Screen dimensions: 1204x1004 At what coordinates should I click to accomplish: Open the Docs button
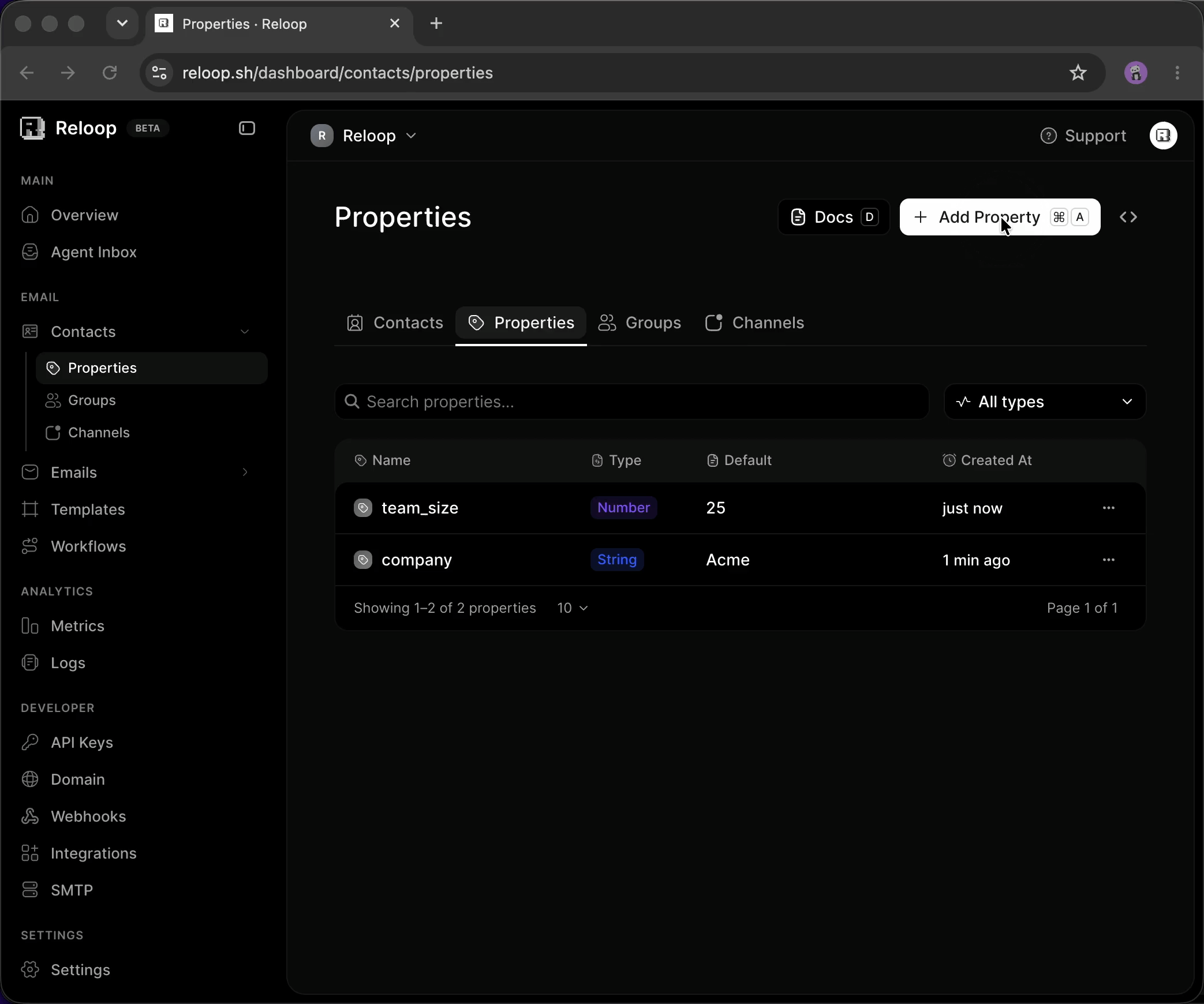833,217
